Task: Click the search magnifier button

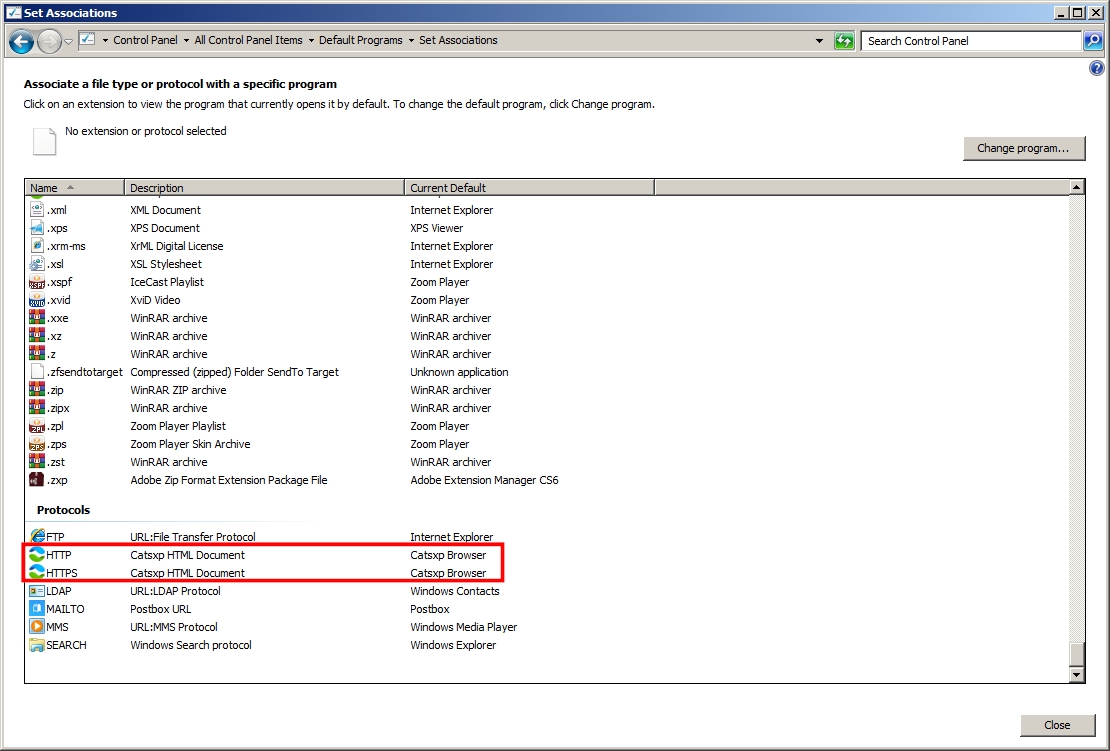Action: click(1093, 41)
